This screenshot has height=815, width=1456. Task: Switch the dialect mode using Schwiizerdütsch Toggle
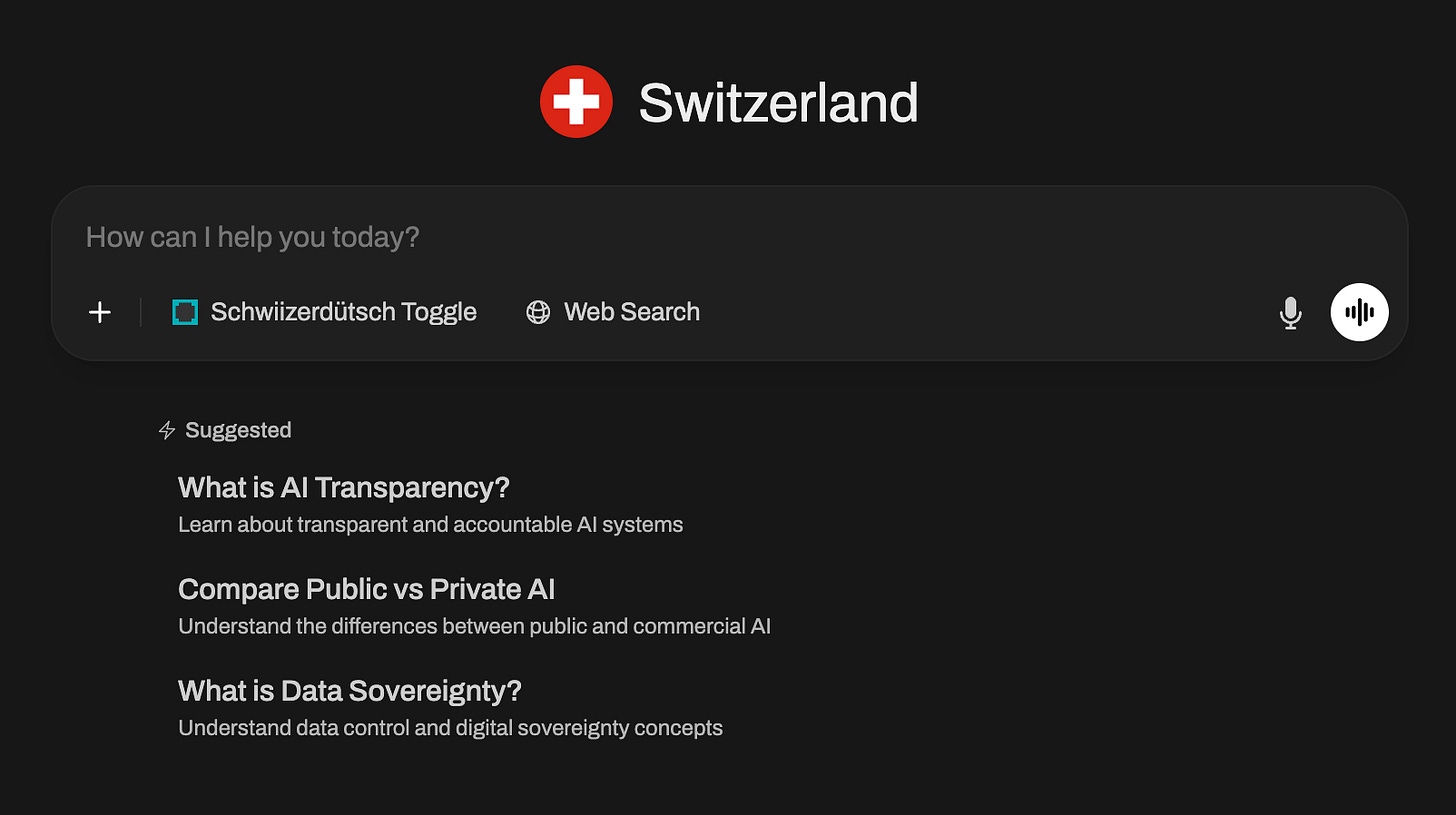point(343,312)
